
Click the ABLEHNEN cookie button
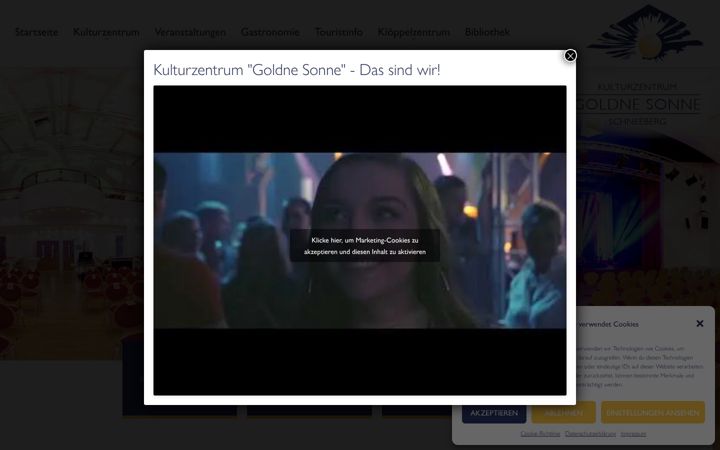click(563, 413)
